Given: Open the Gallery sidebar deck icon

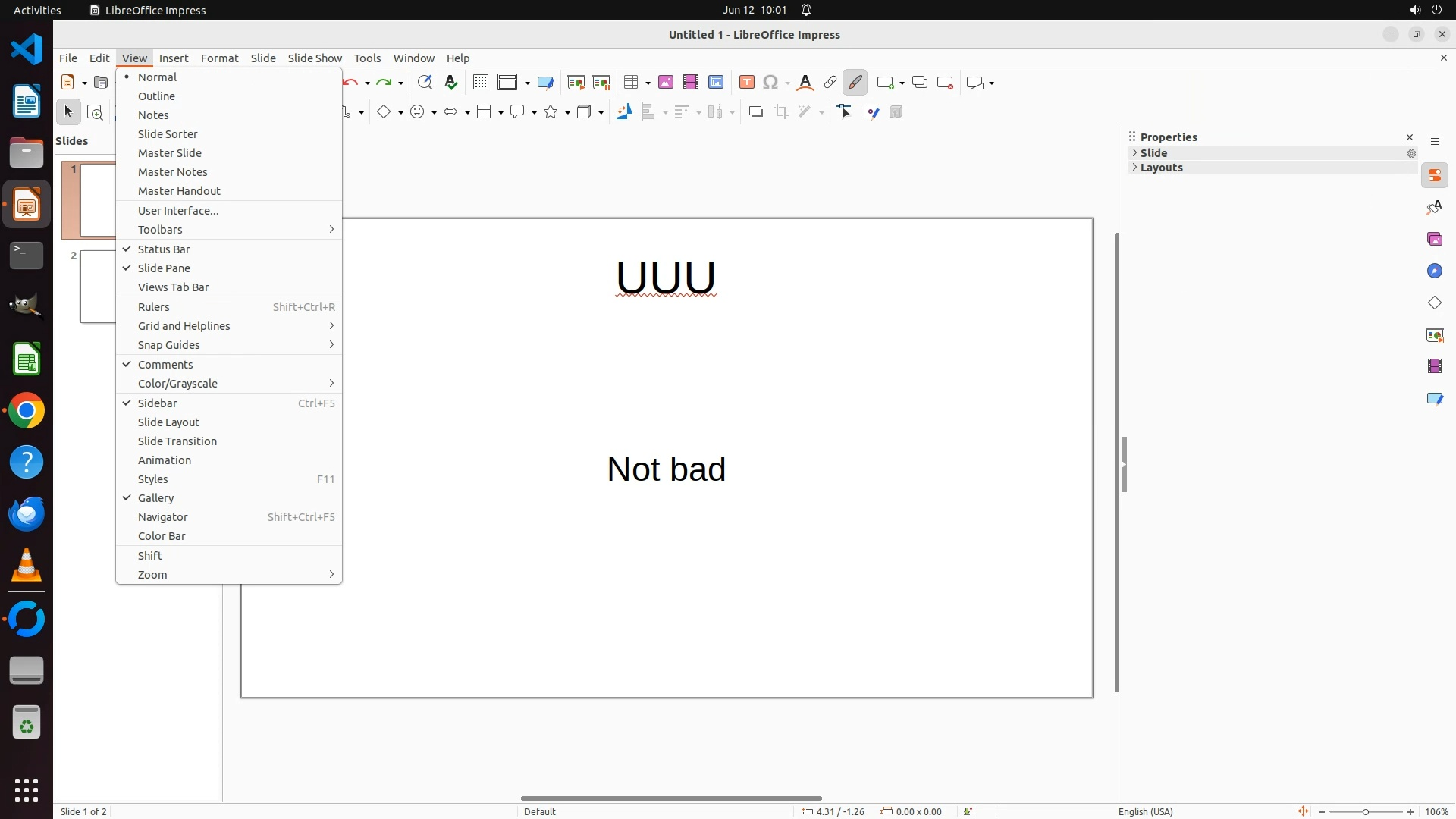Looking at the screenshot, I should pyautogui.click(x=1434, y=240).
